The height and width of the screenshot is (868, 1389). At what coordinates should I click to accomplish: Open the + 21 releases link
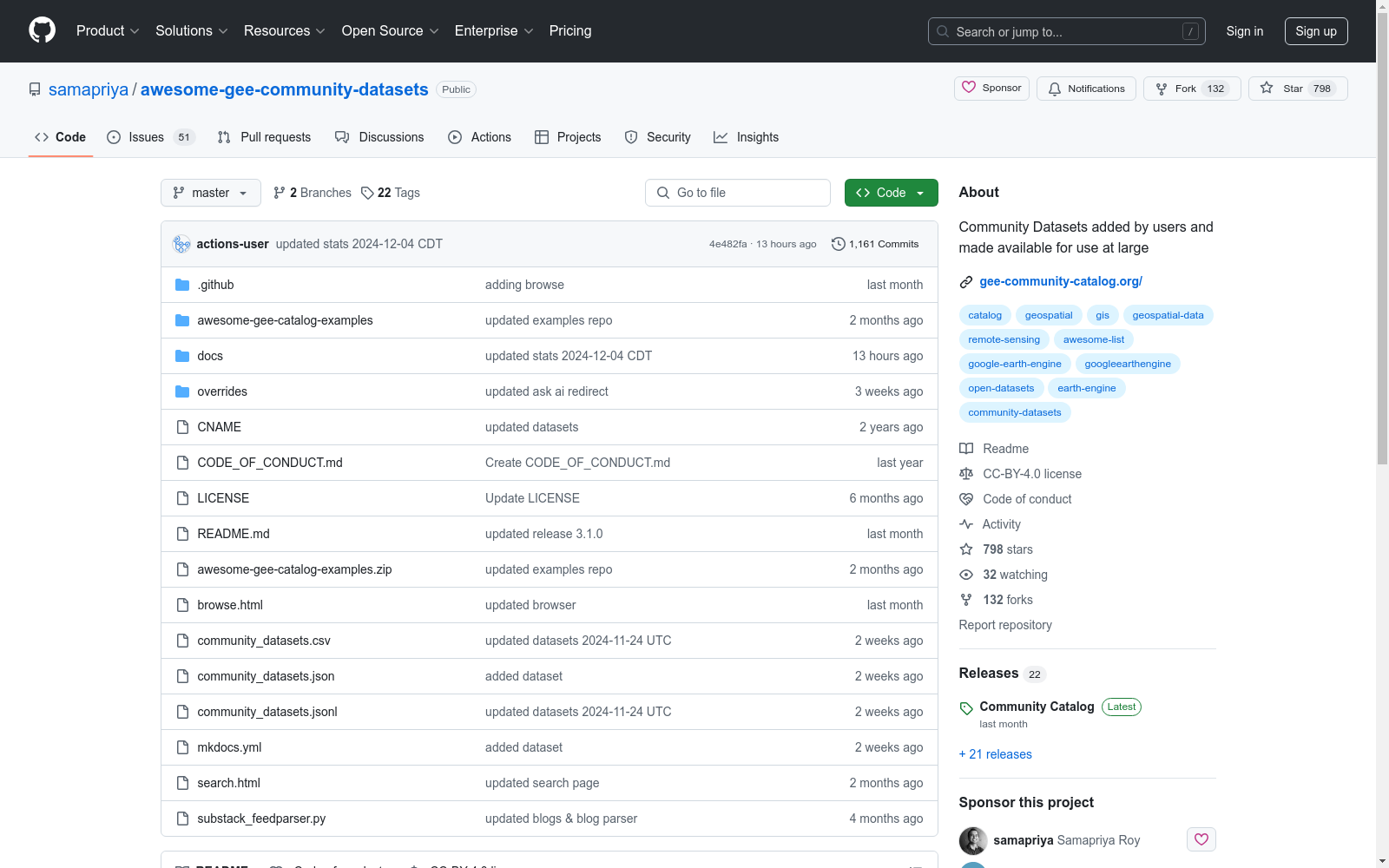coord(996,754)
